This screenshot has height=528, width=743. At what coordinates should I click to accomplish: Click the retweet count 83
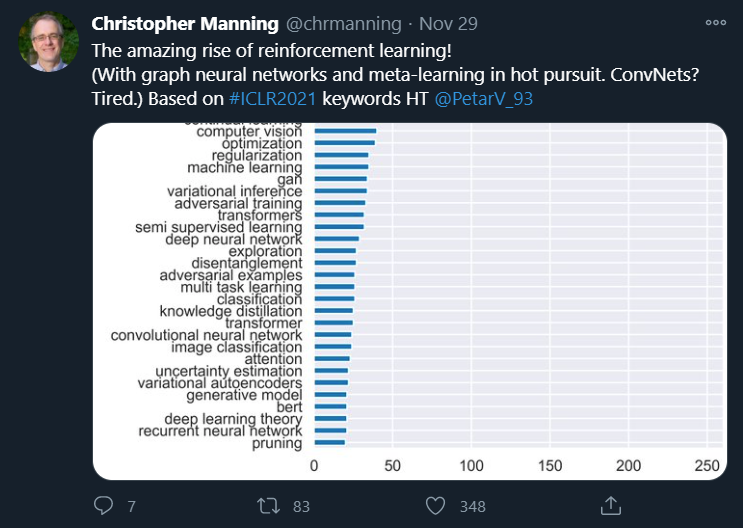[301, 507]
